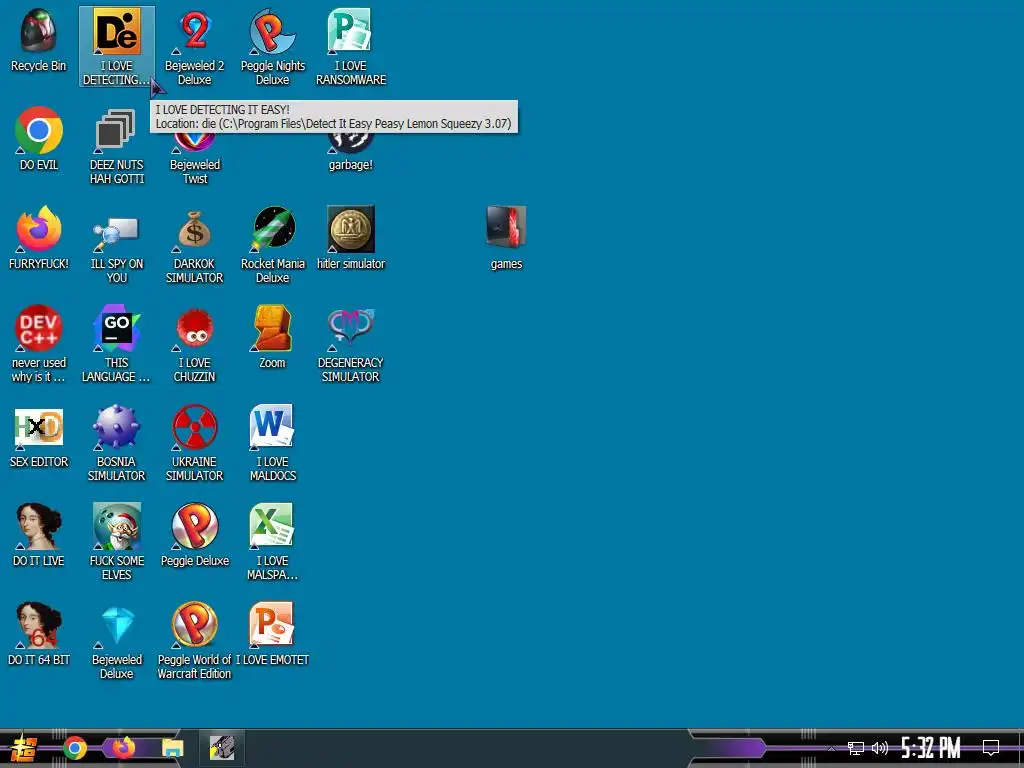Launch the DARKOK SIMULATOR money bag icon

[x=195, y=229]
